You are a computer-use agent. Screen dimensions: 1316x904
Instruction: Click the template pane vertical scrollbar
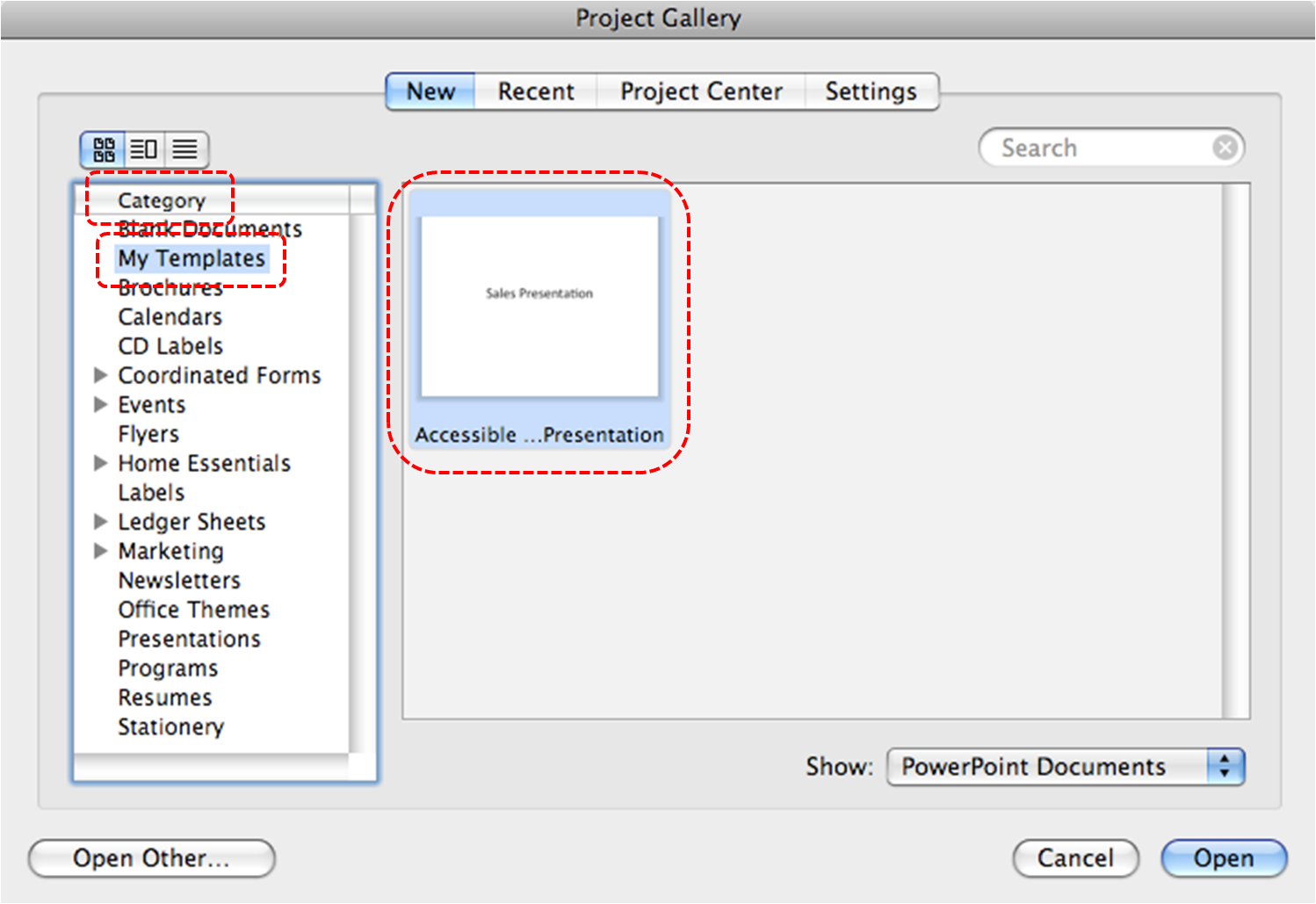pyautogui.click(x=1236, y=451)
